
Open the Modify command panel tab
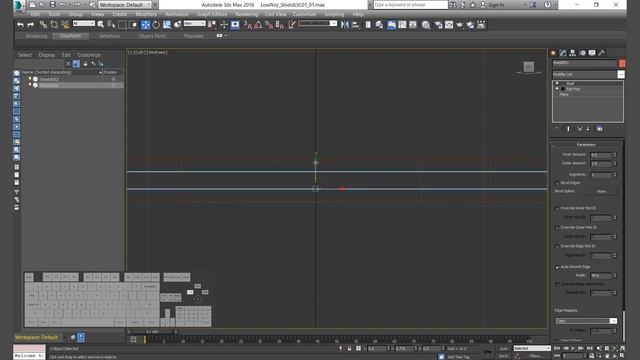tap(563, 53)
